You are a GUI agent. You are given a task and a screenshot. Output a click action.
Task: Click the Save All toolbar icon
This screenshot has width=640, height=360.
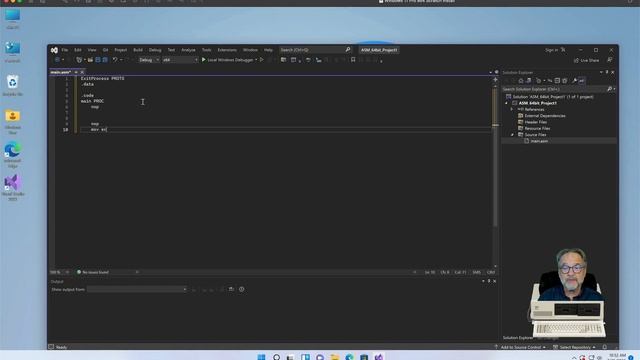(105, 60)
